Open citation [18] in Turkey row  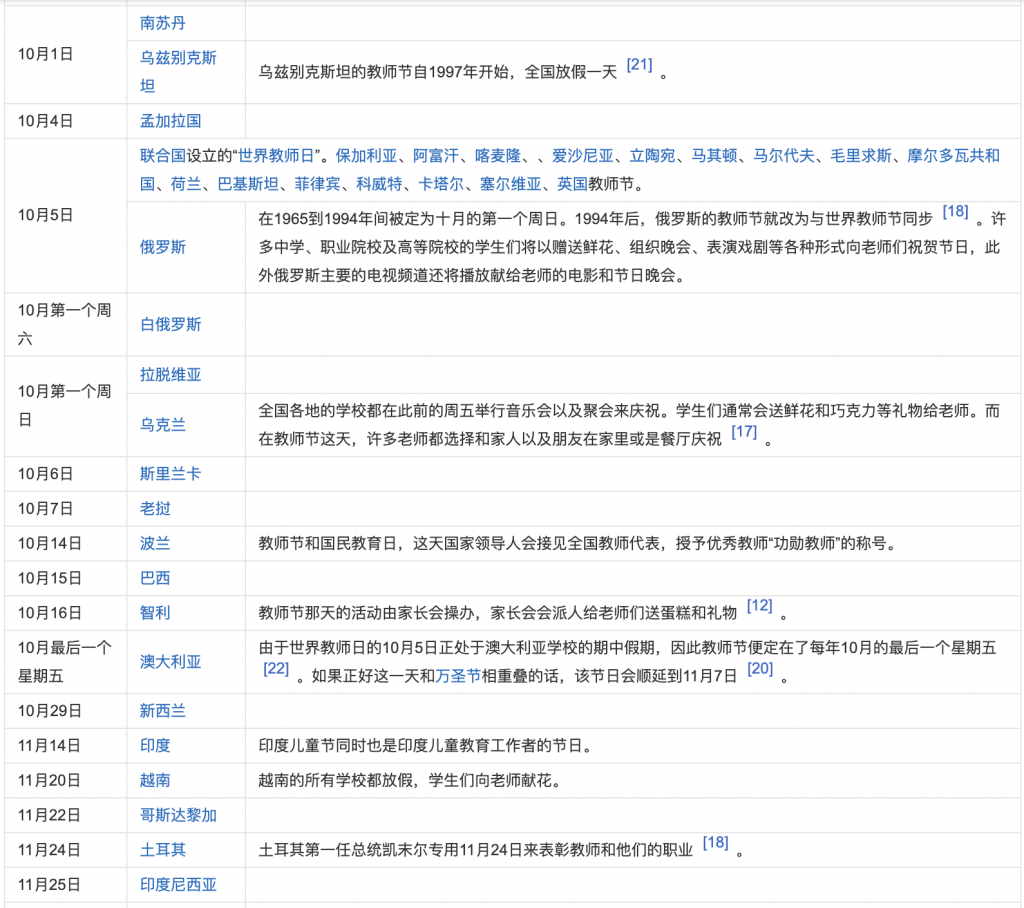(x=716, y=843)
